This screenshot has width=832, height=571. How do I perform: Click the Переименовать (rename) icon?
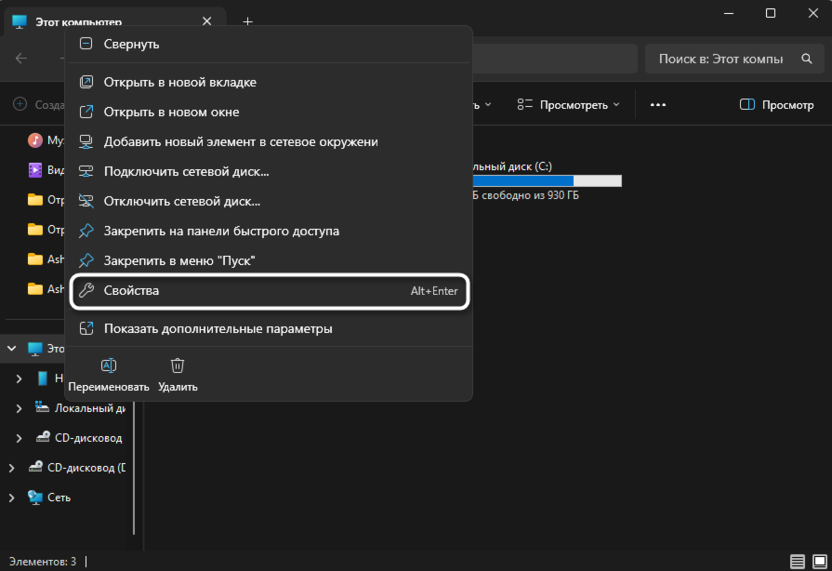(x=108, y=366)
